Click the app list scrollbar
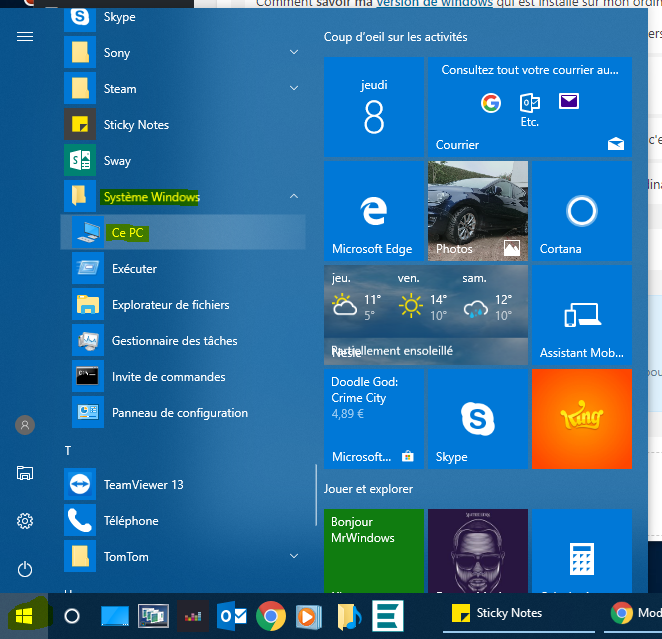The image size is (662, 639). coord(316,495)
